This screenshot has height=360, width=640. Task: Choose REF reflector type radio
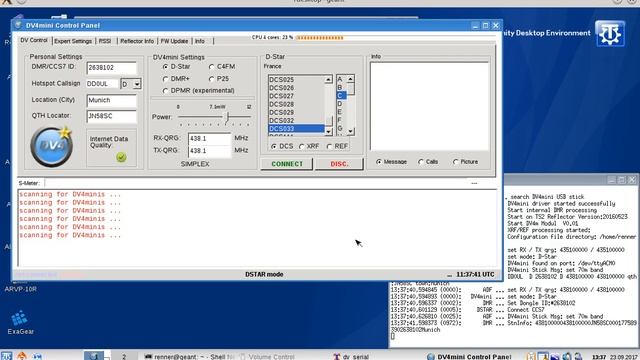[329, 146]
